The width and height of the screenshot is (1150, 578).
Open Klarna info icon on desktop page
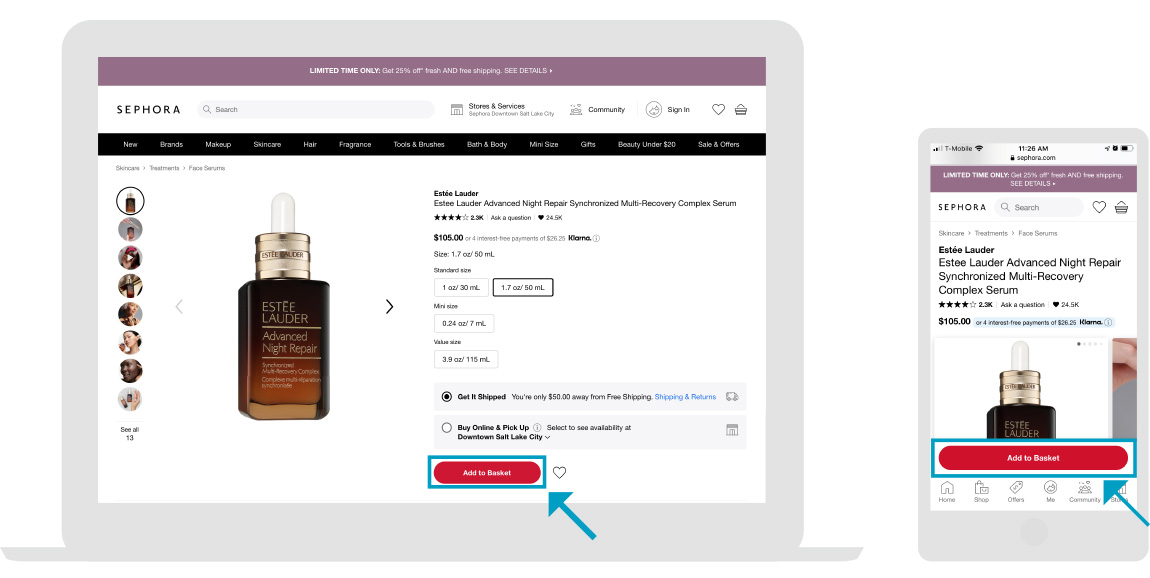(596, 238)
